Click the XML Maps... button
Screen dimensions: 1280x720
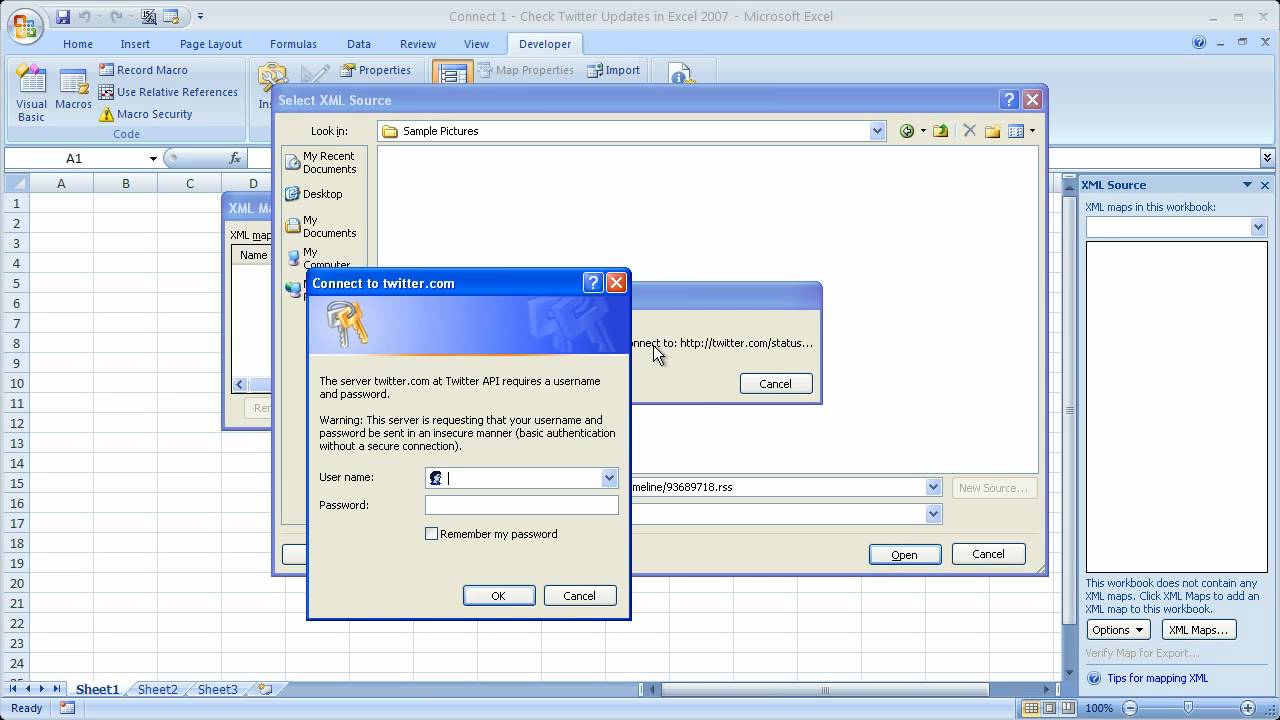click(x=1199, y=630)
